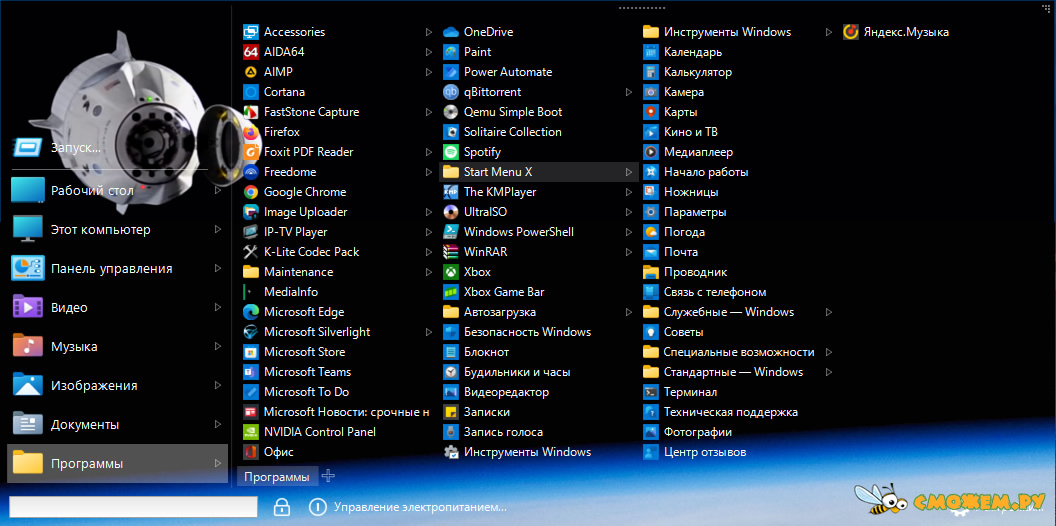Open Microsoft Edge icon

click(x=251, y=312)
